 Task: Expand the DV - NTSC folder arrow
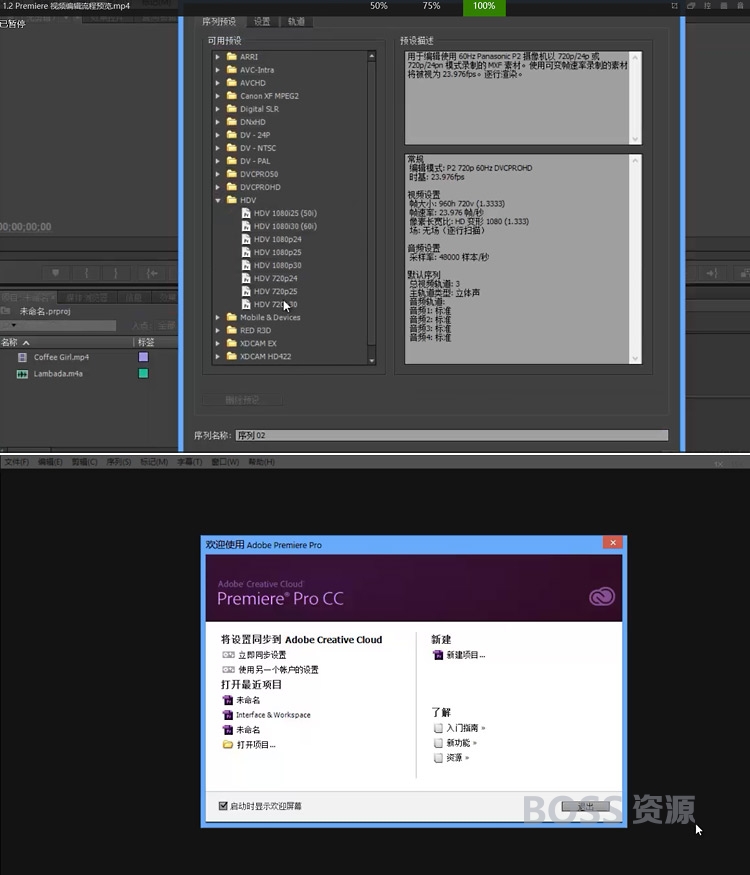[218, 148]
